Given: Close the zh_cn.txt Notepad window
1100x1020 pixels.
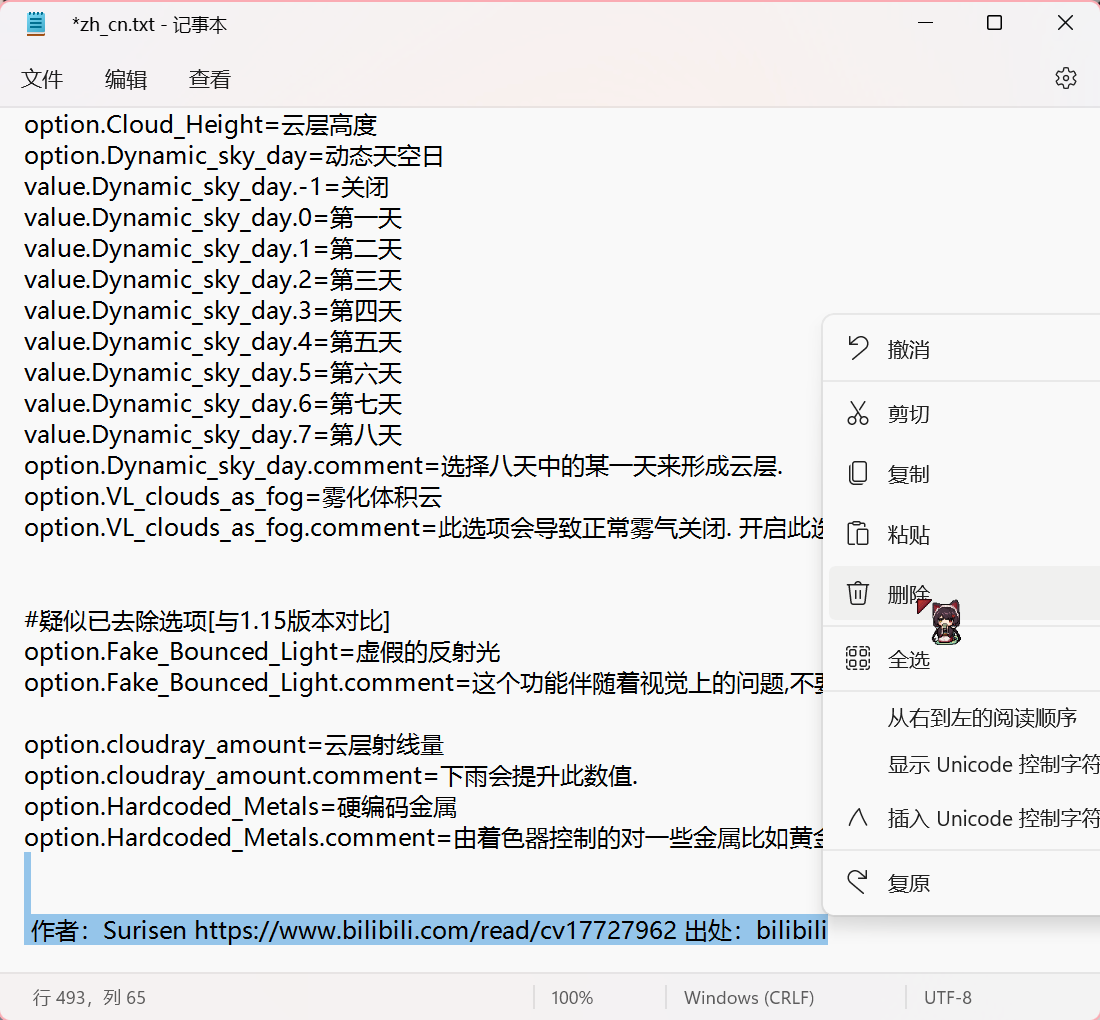Looking at the screenshot, I should pyautogui.click(x=1065, y=23).
